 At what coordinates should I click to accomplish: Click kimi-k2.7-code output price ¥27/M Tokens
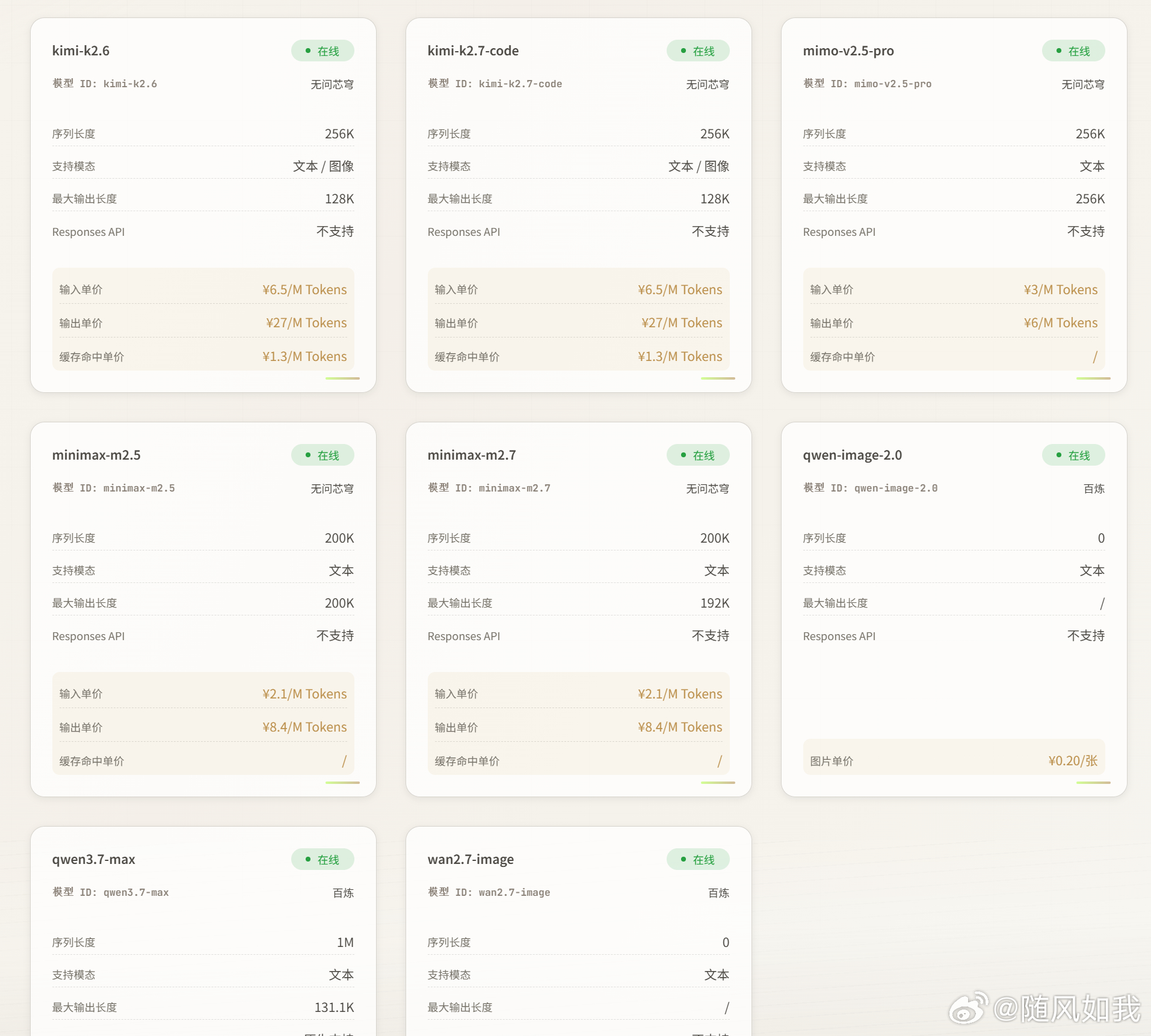(x=682, y=322)
